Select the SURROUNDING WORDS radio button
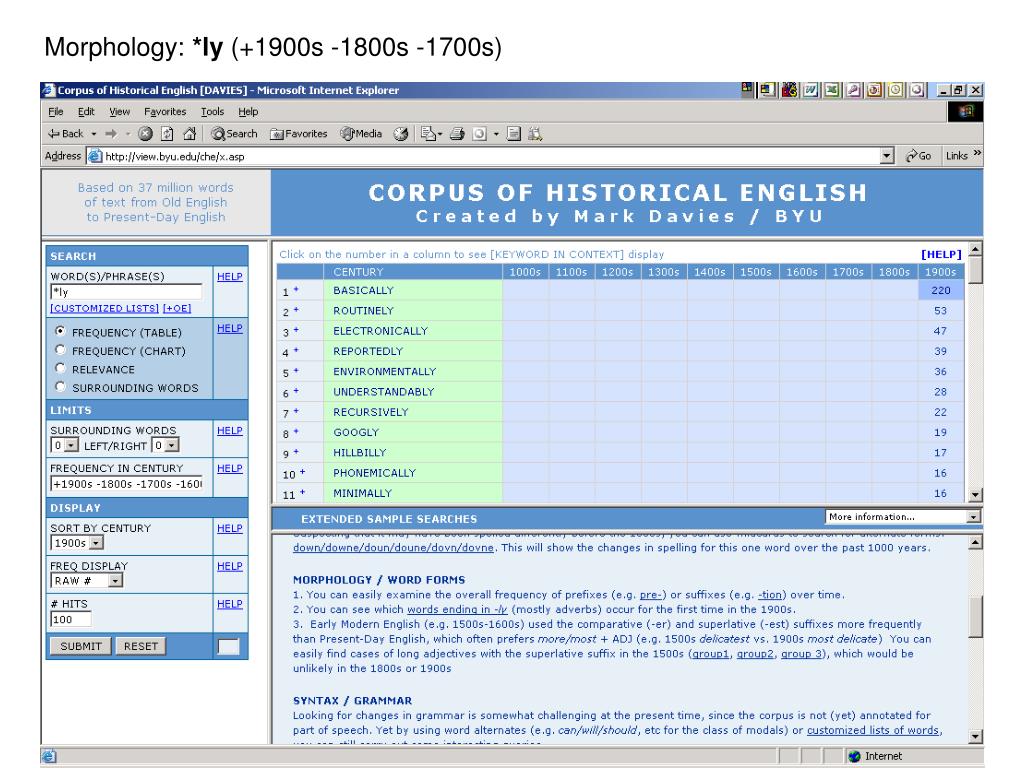 (61, 386)
